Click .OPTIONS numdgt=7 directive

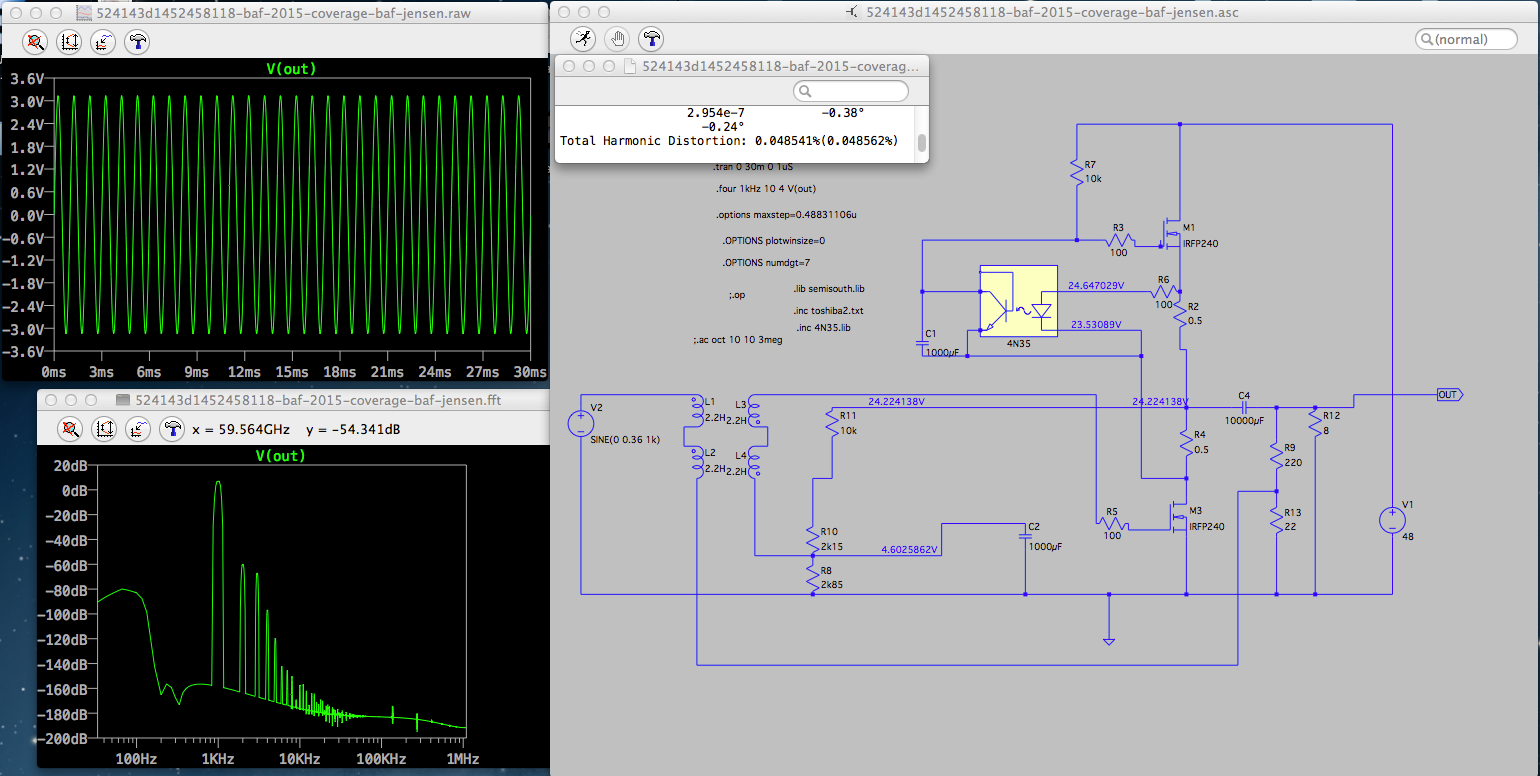click(x=766, y=263)
